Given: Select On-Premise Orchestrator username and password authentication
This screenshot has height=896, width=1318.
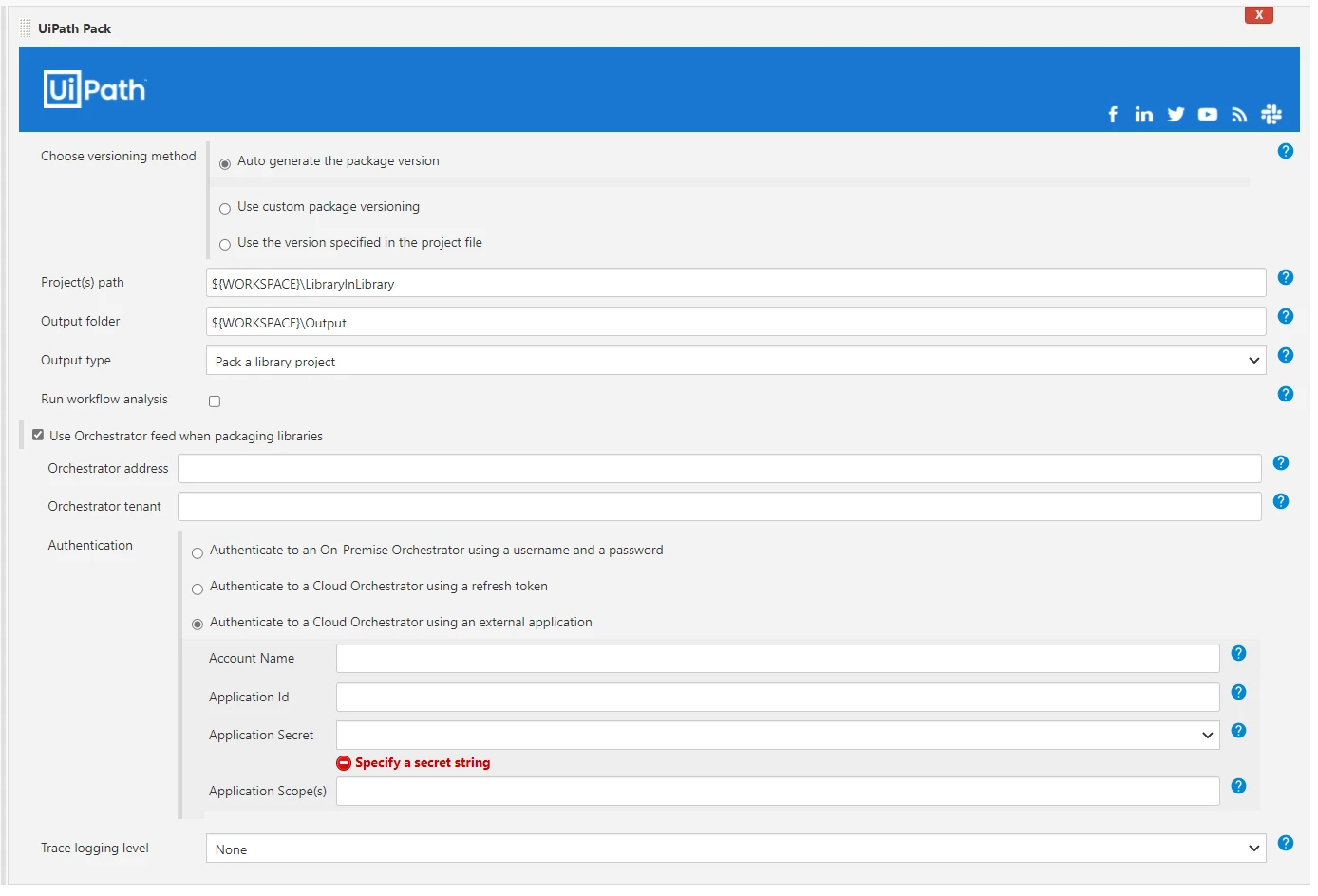Looking at the screenshot, I should (198, 552).
